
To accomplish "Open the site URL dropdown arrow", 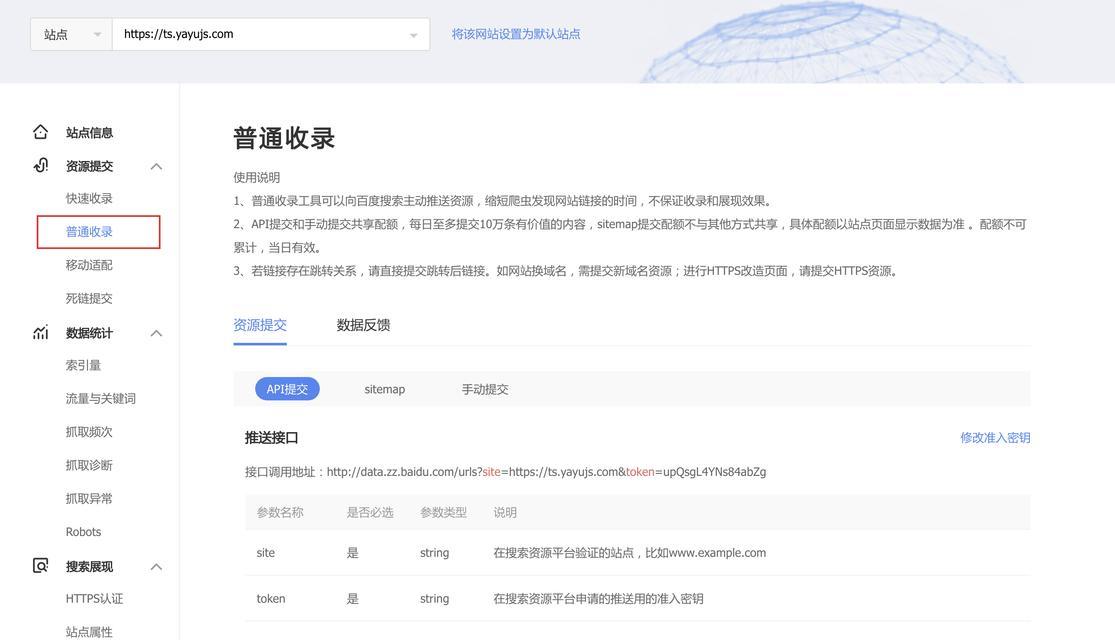I will point(413,35).
